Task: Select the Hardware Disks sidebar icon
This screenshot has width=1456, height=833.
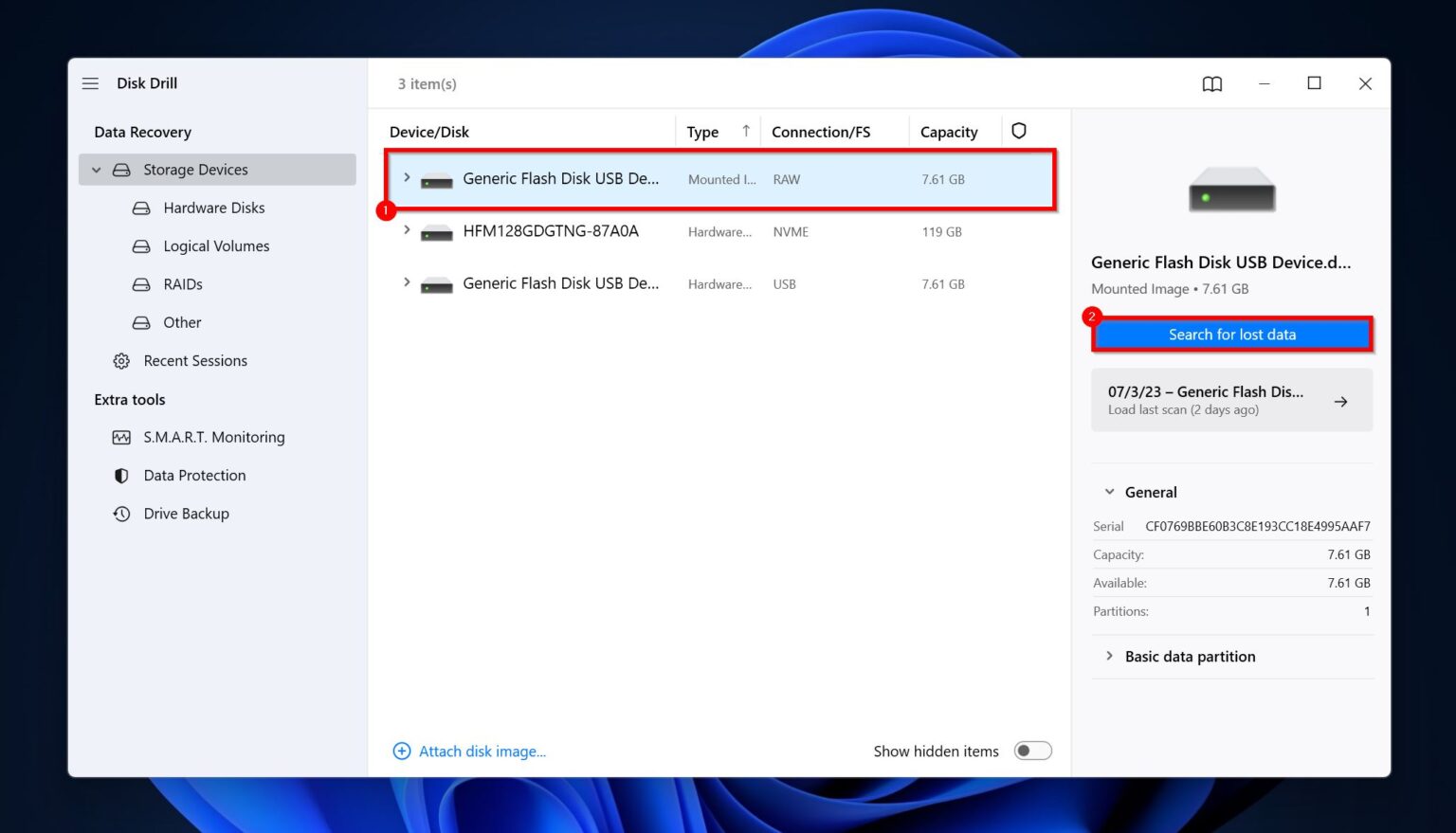Action: point(140,208)
